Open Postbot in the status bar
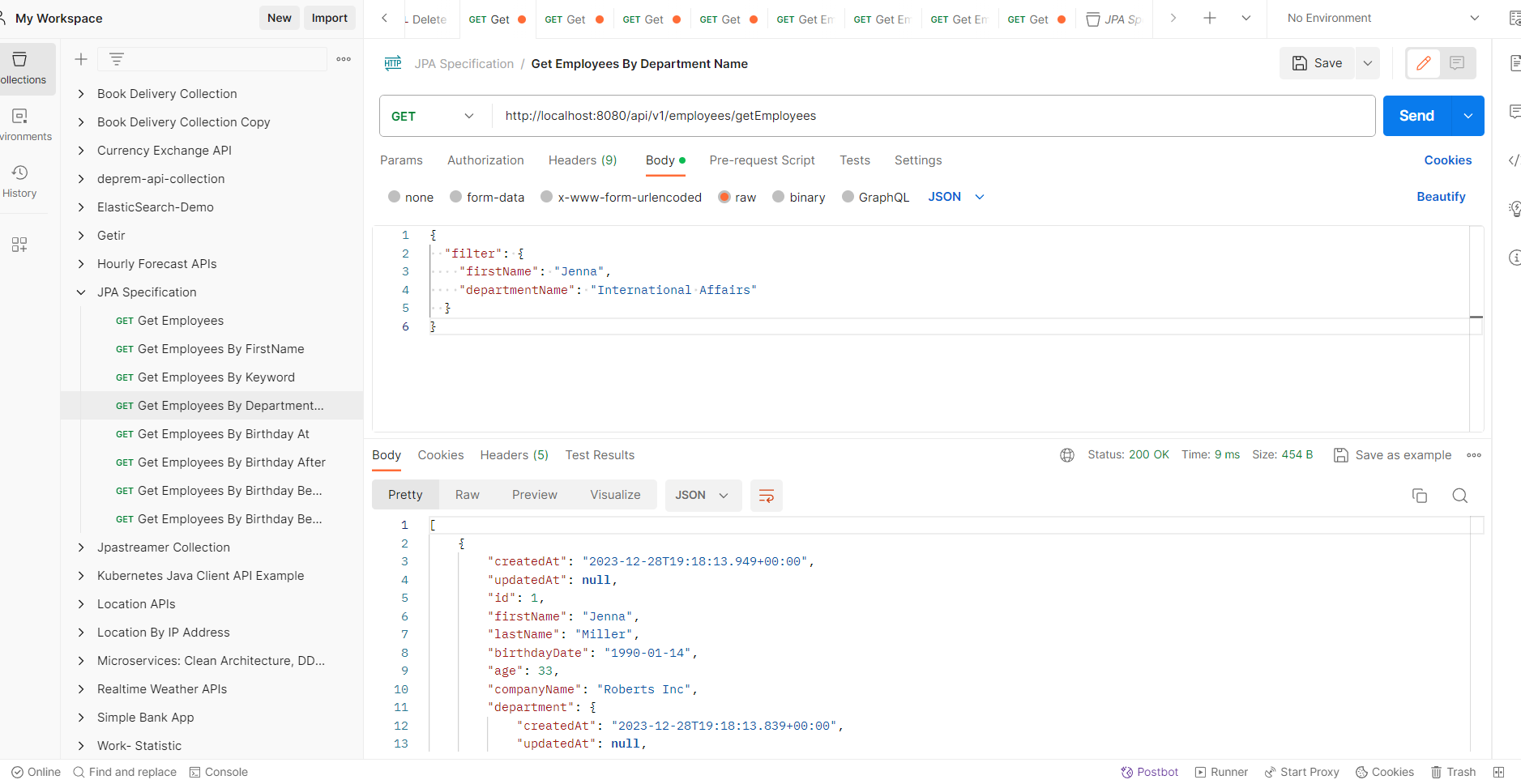 [1149, 772]
